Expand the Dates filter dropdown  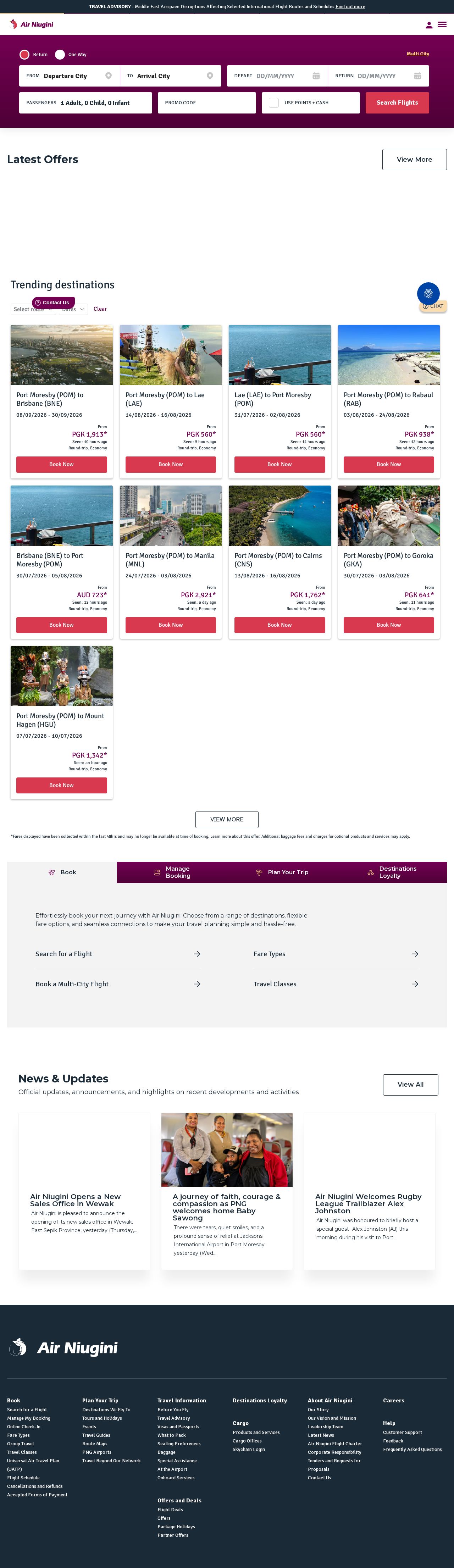coord(73,309)
